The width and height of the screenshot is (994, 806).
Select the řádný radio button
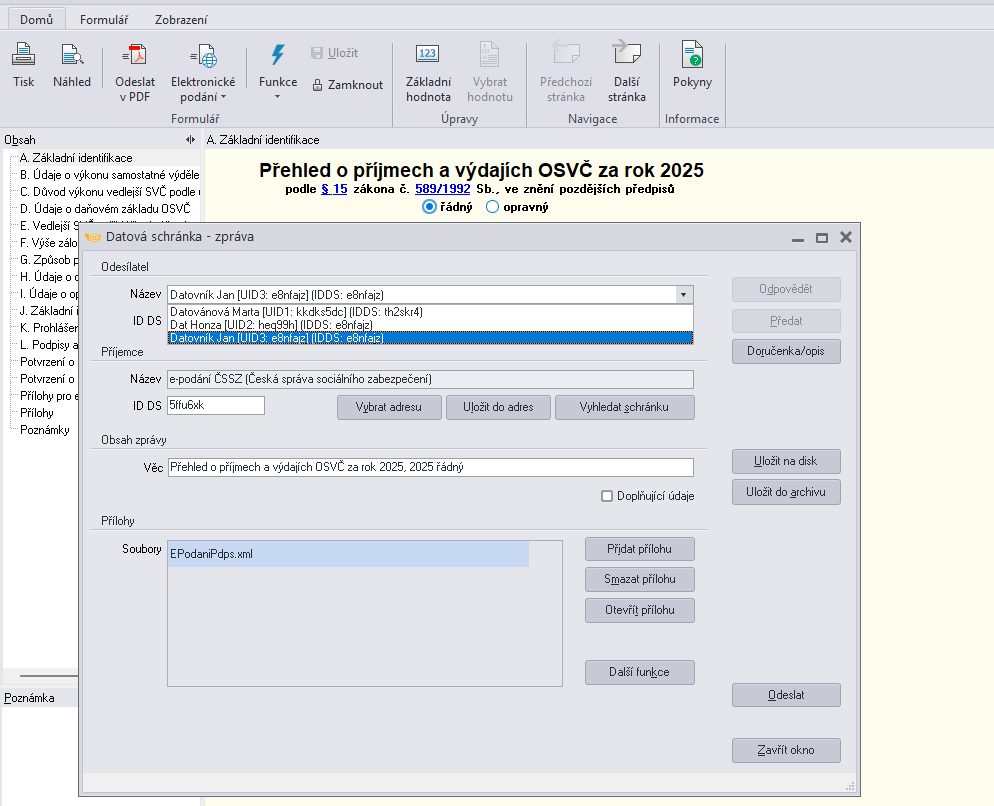430,207
